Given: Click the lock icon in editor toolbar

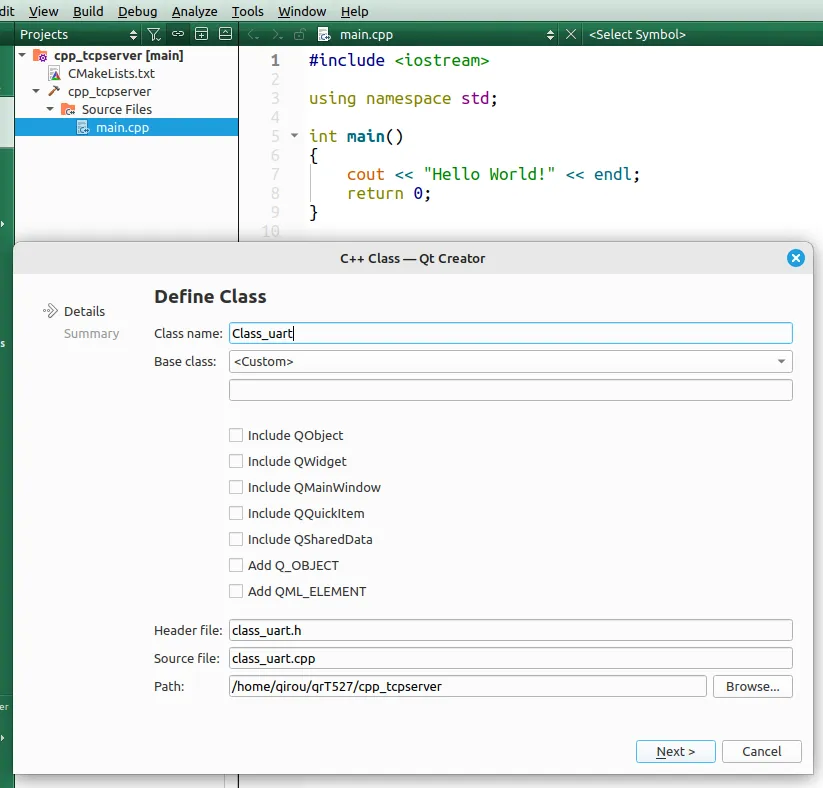Looking at the screenshot, I should (x=299, y=35).
